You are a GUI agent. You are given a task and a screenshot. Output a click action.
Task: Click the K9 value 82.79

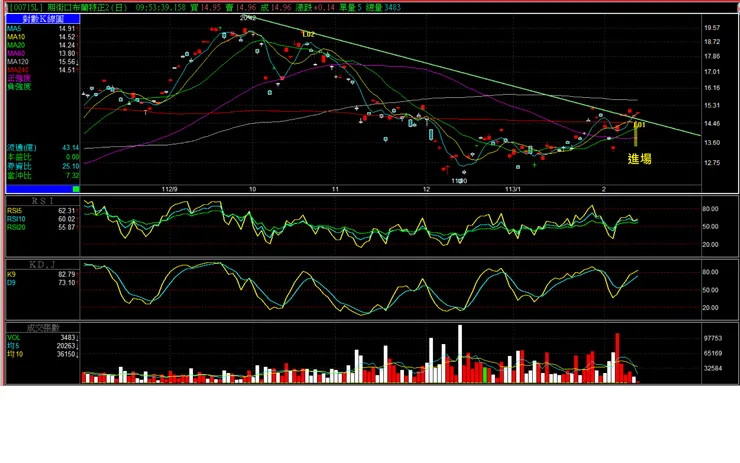[67, 274]
